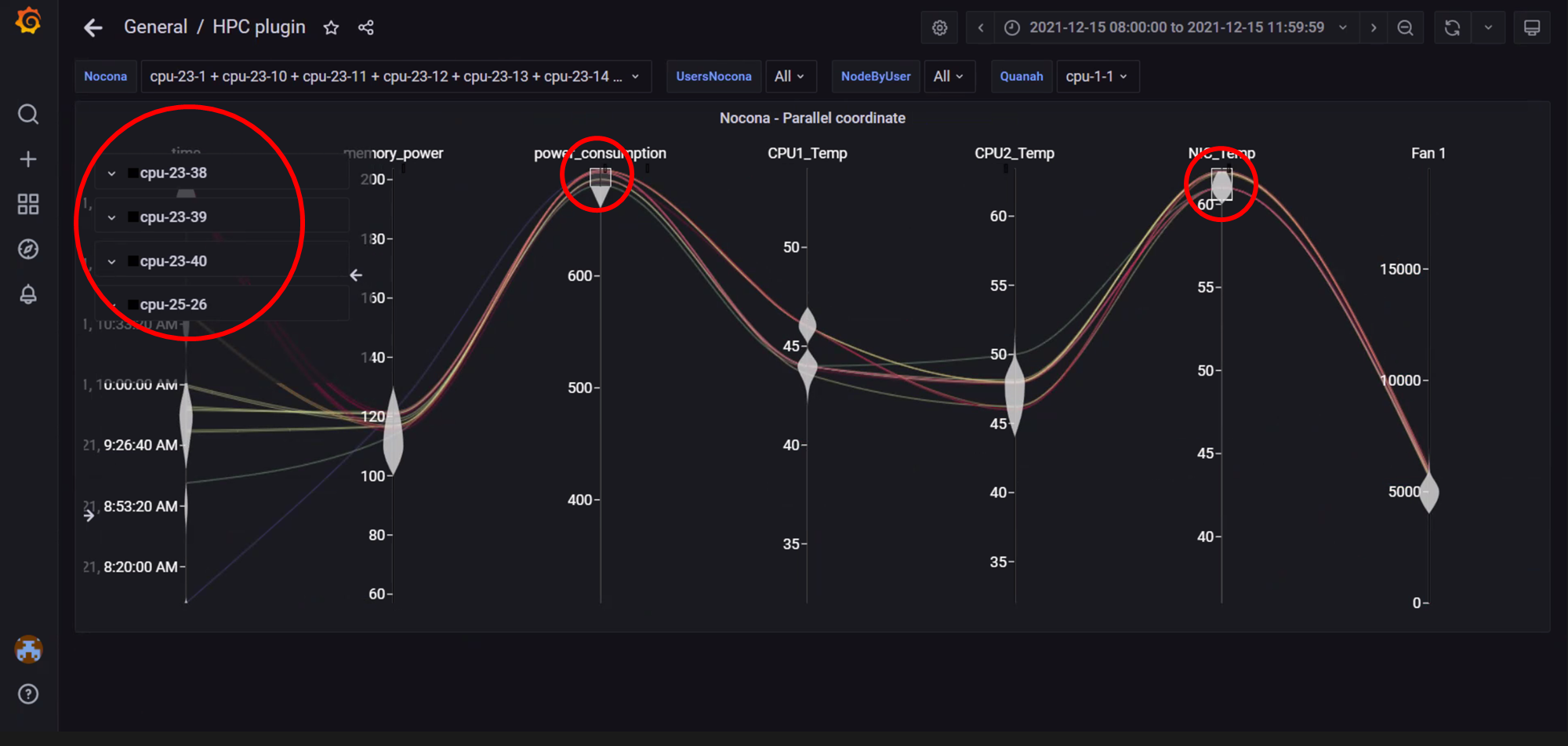Viewport: 1568px width, 746px height.
Task: Refresh the dashboard
Action: point(1452,28)
